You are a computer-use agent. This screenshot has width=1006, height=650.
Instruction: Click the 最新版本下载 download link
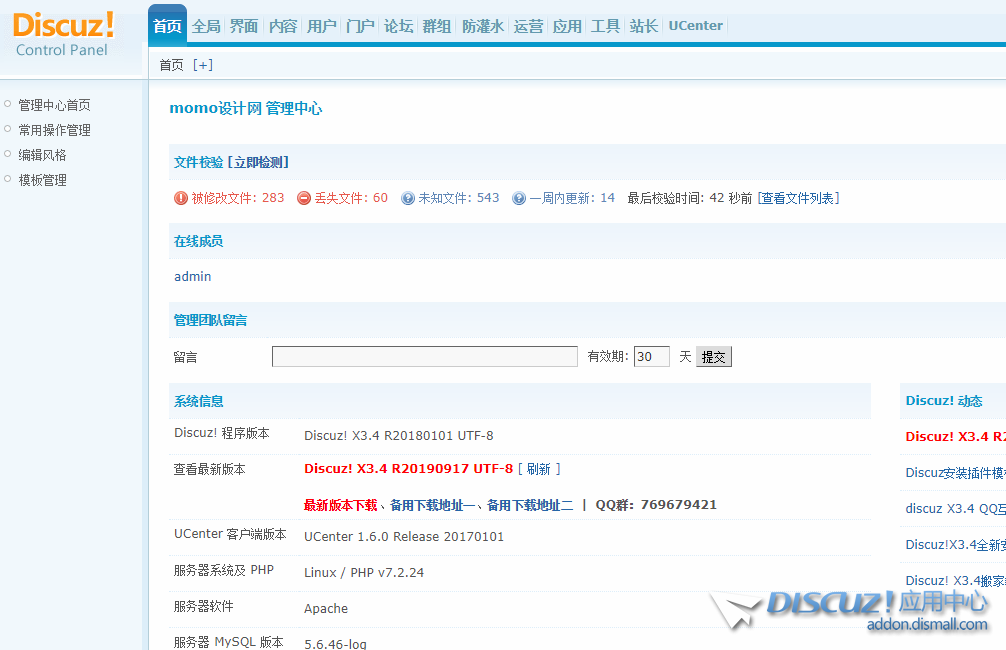[341, 506]
